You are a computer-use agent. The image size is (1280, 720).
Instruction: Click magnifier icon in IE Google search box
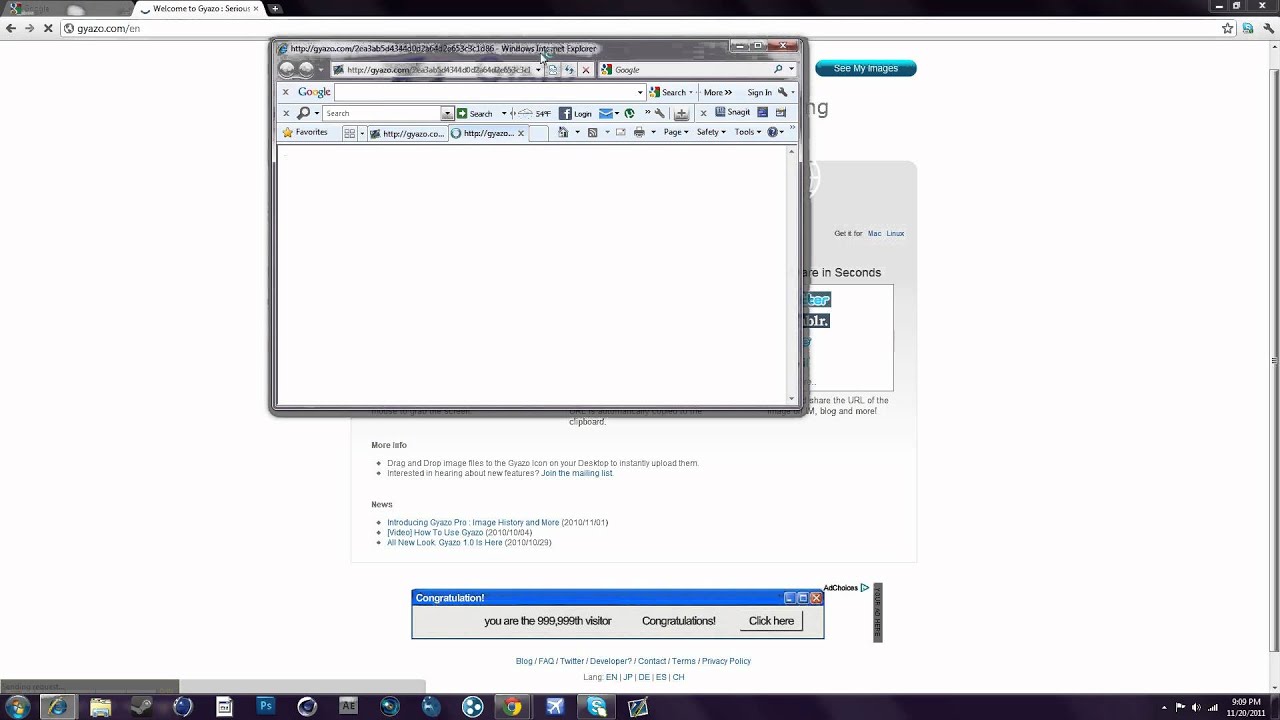778,70
